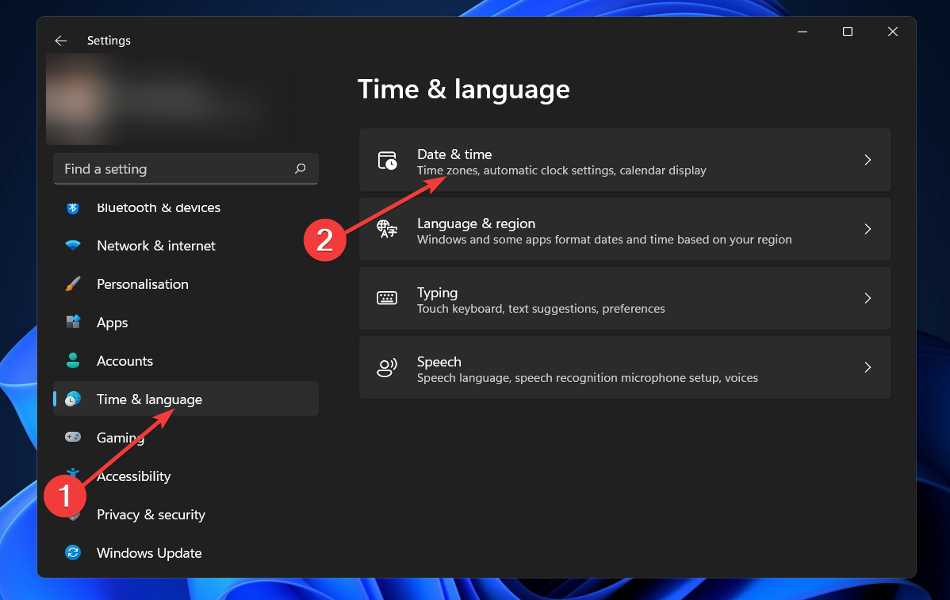Image resolution: width=950 pixels, height=600 pixels.
Task: Expand Language & region with its chevron
Action: pos(868,229)
